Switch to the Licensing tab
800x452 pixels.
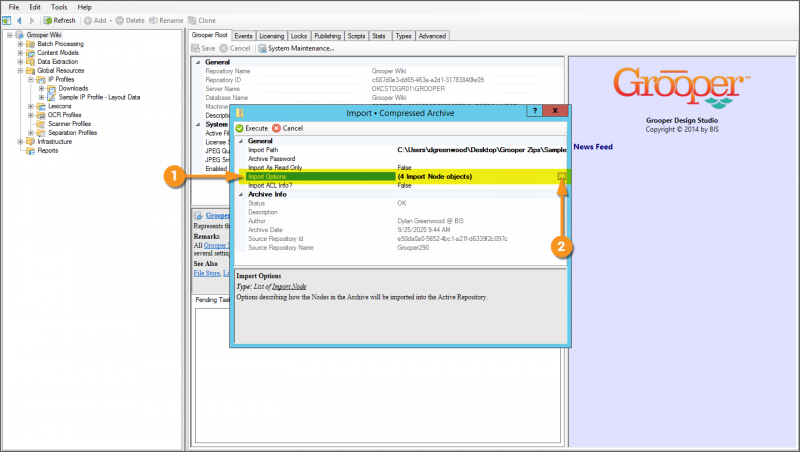click(x=271, y=36)
